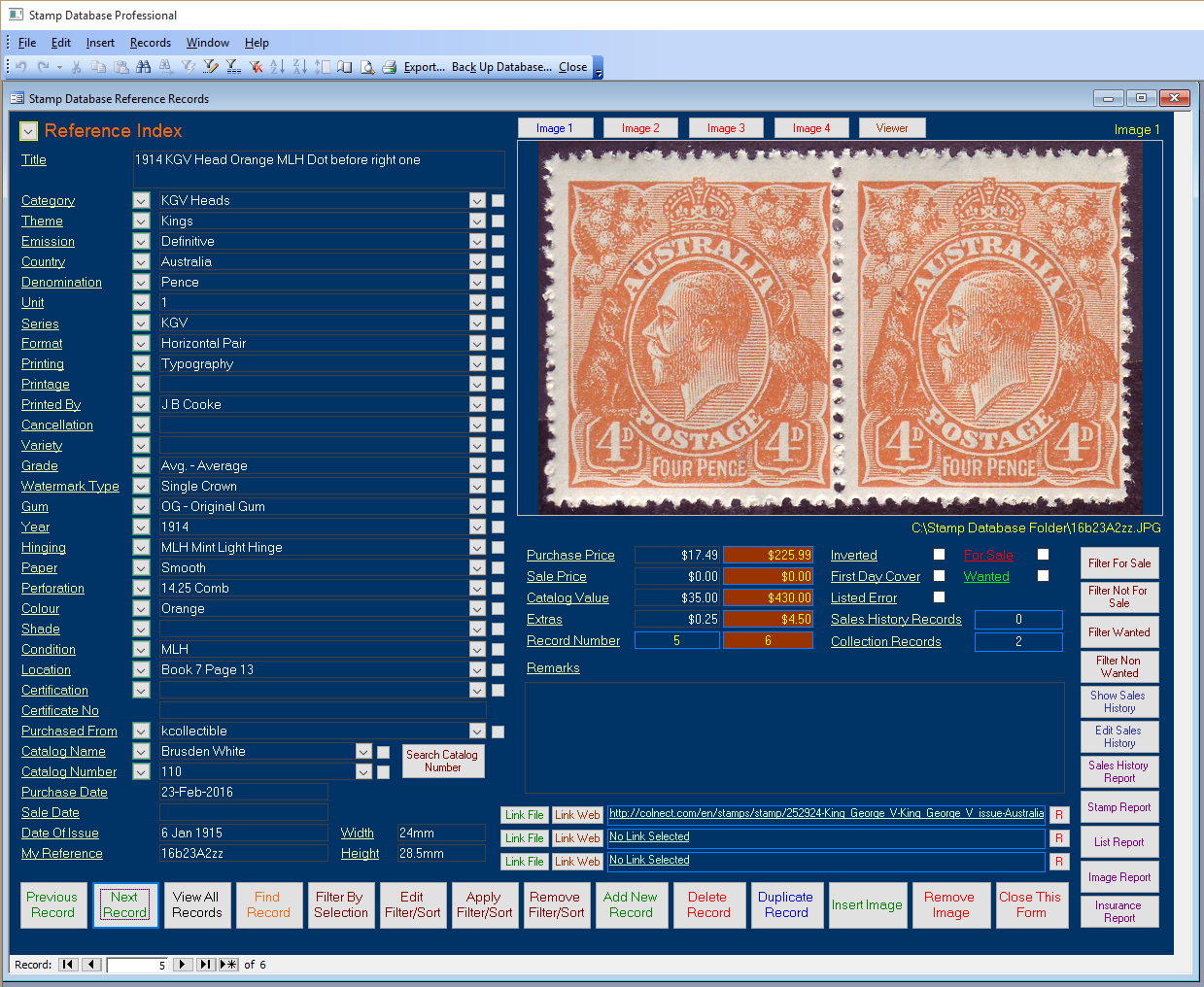1204x987 pixels.
Task: Click the R button beside the colnect link
Action: (1059, 814)
